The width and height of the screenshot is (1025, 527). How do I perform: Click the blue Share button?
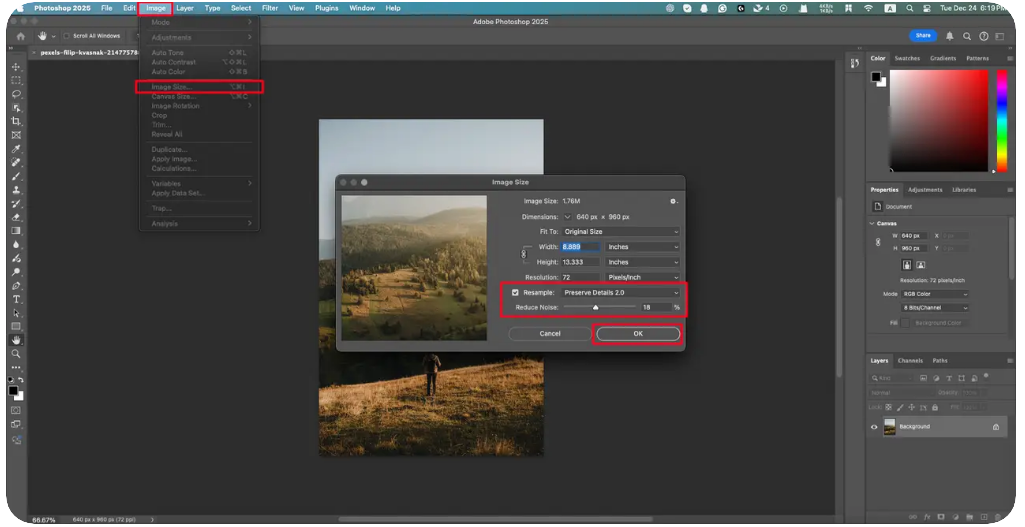[x=923, y=36]
